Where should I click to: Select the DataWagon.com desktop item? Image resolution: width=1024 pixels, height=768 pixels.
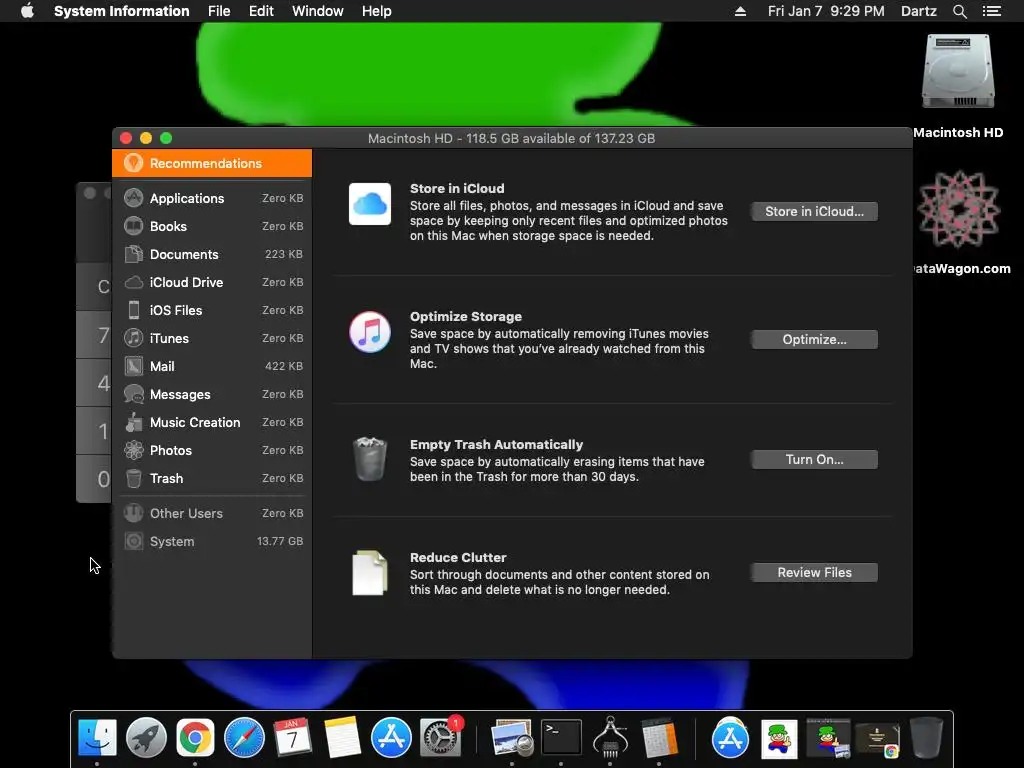click(959, 209)
